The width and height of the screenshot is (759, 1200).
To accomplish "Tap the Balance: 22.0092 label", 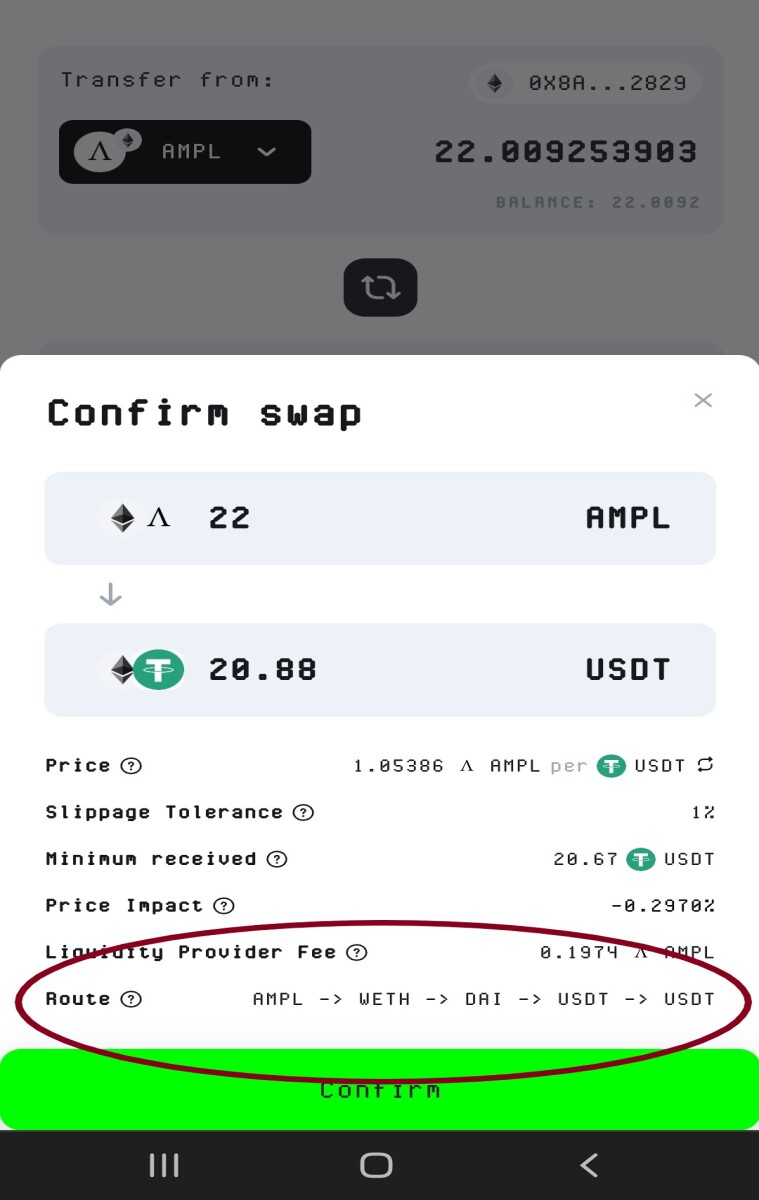I will click(597, 203).
